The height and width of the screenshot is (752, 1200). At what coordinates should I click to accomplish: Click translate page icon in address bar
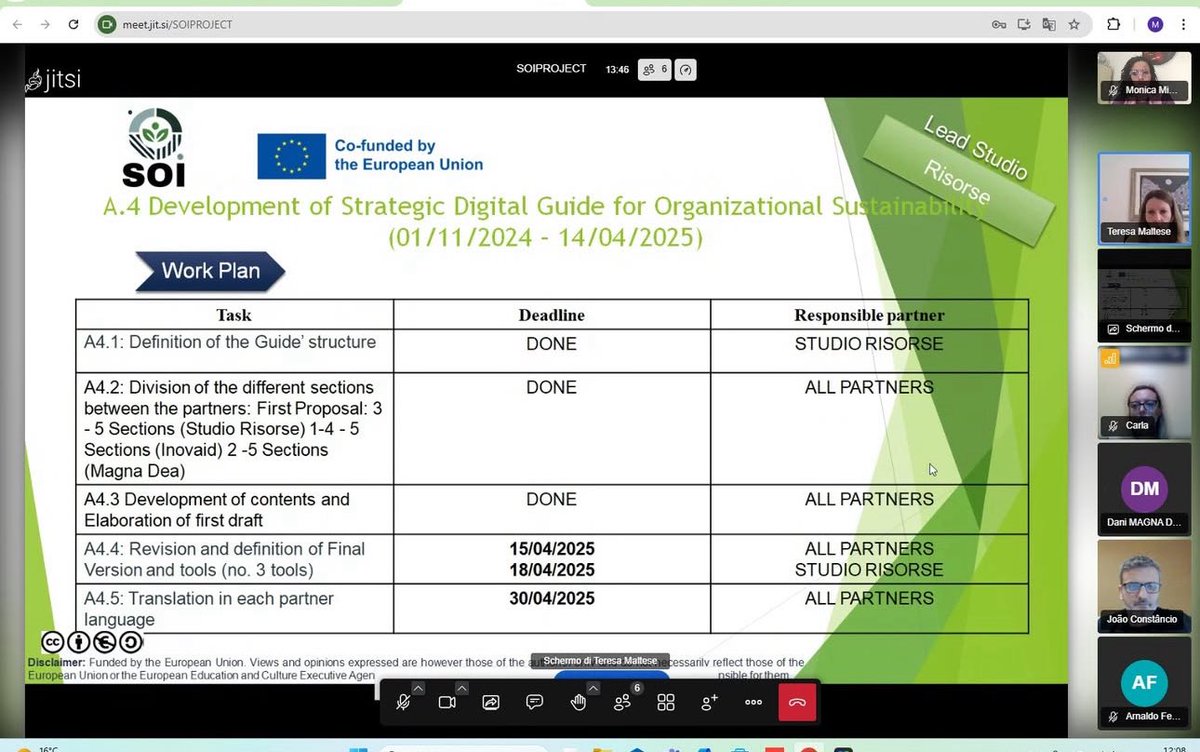[x=1049, y=24]
